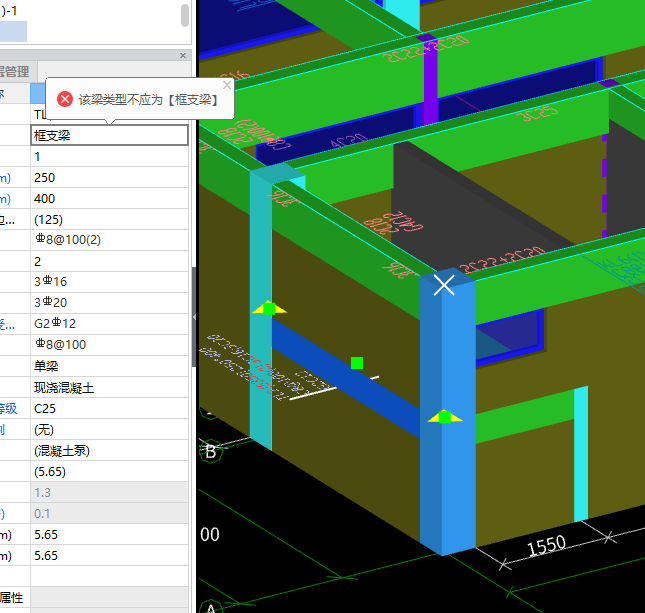Select the (混凝土泵) pump type cell
This screenshot has height=613, width=645.
[109, 450]
